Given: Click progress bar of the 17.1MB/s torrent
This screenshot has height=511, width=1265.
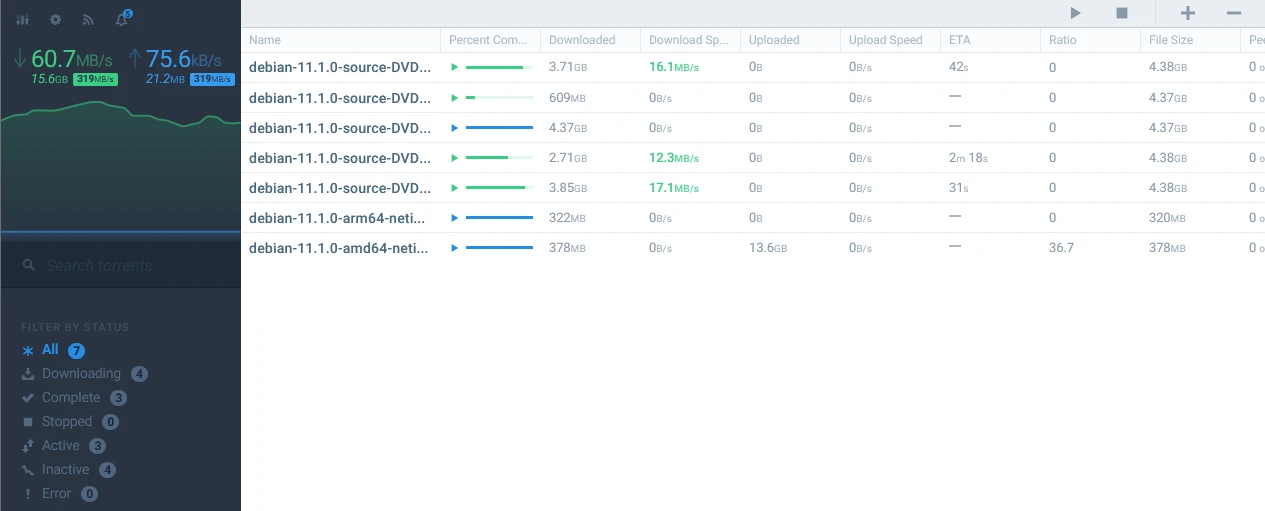Looking at the screenshot, I should [499, 188].
